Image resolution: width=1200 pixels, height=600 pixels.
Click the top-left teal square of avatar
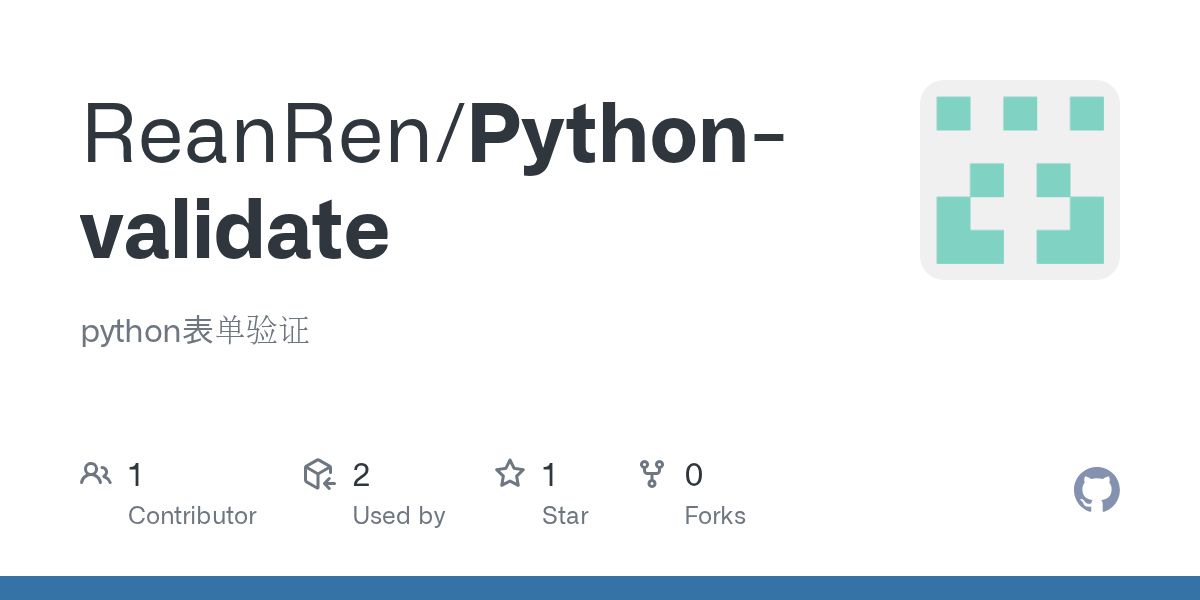click(953, 113)
